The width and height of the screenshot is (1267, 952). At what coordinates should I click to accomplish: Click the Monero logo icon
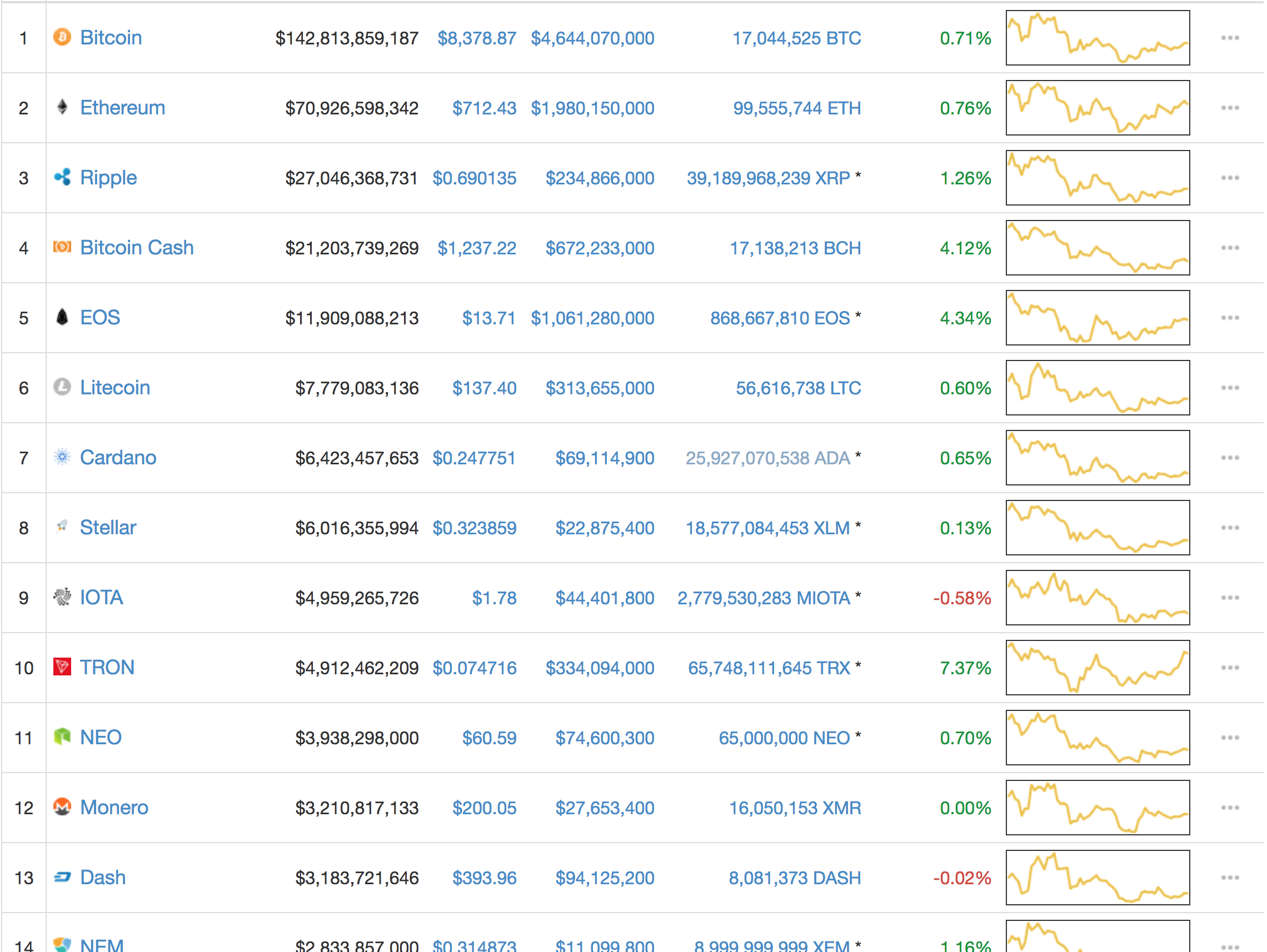[x=62, y=806]
